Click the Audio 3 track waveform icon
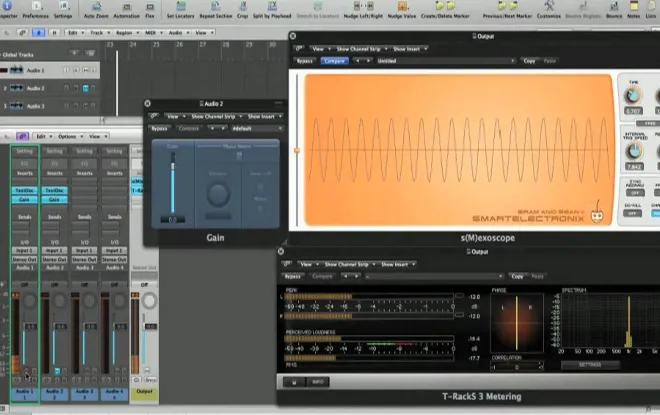The height and width of the screenshot is (415, 660). click(x=16, y=106)
